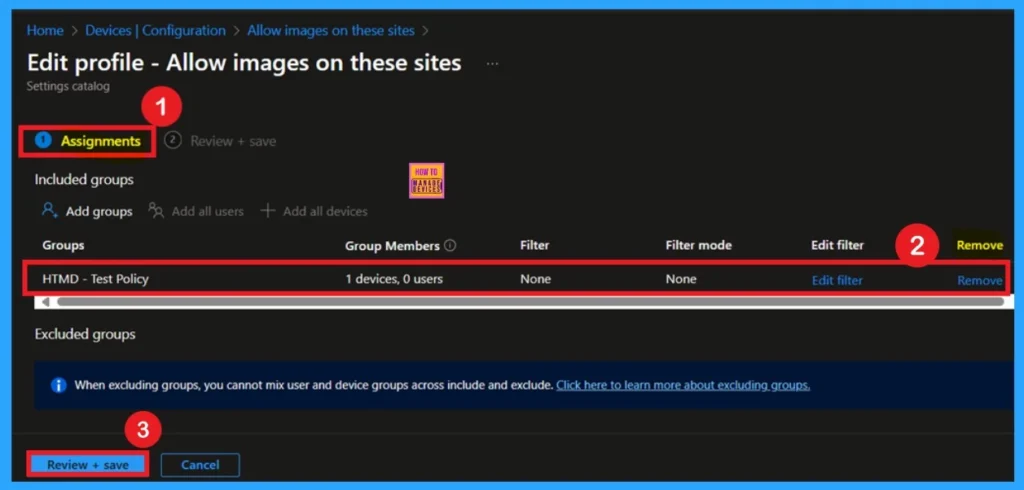This screenshot has width=1024, height=490.
Task: Click the Included groups heading
Action: coord(84,180)
